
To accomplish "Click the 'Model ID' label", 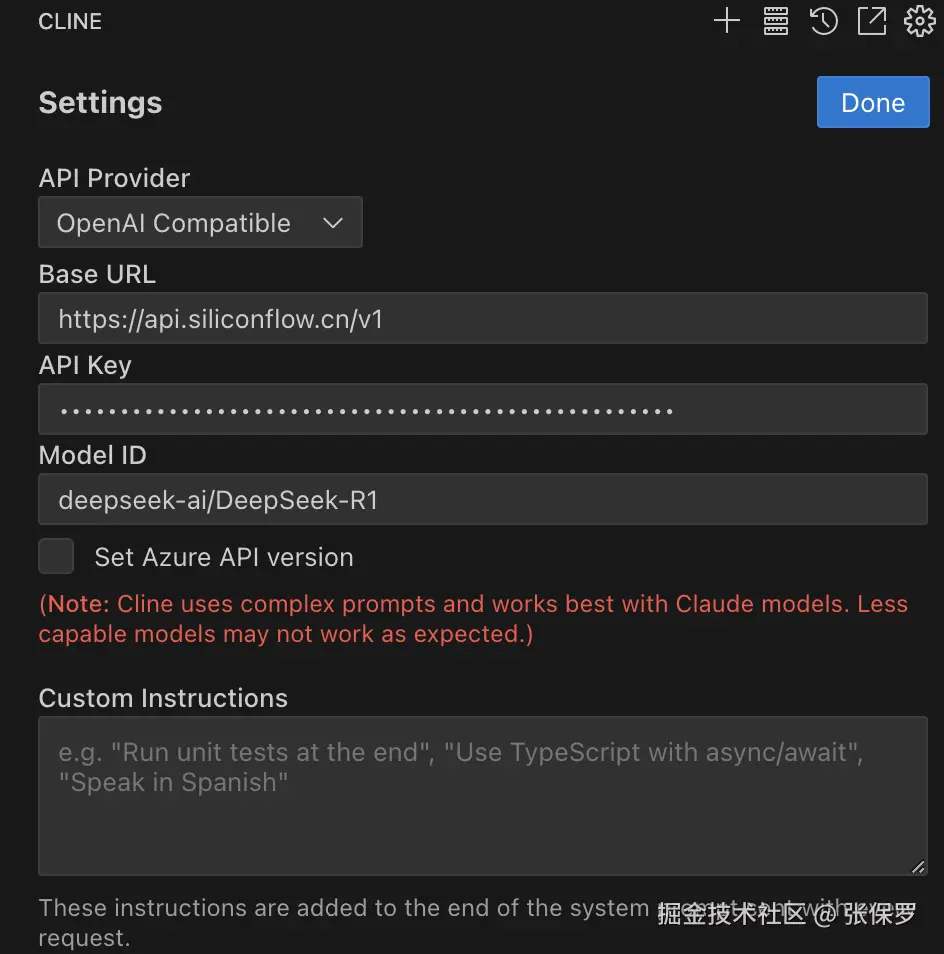I will click(92, 455).
